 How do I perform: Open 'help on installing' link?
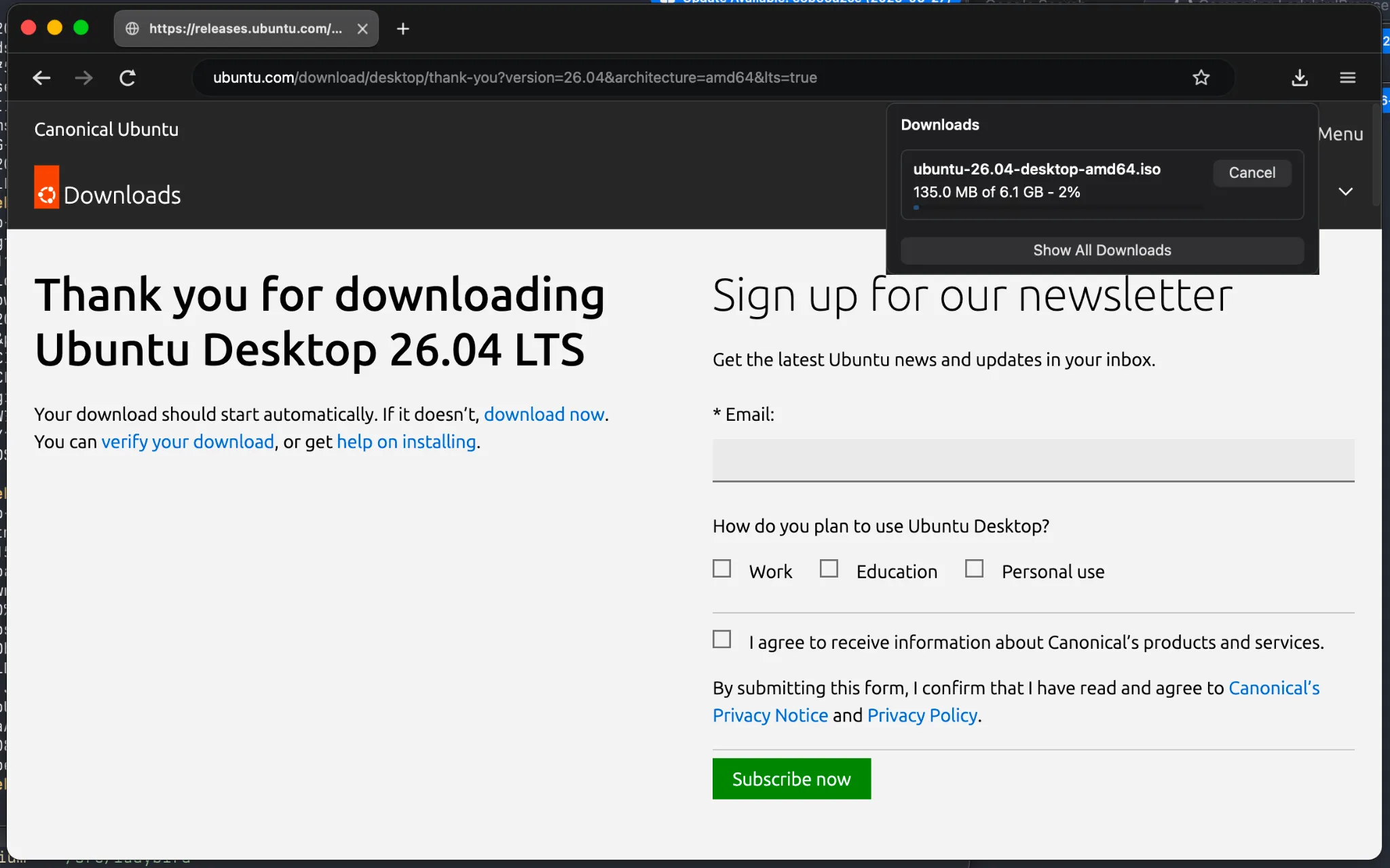pyautogui.click(x=406, y=442)
